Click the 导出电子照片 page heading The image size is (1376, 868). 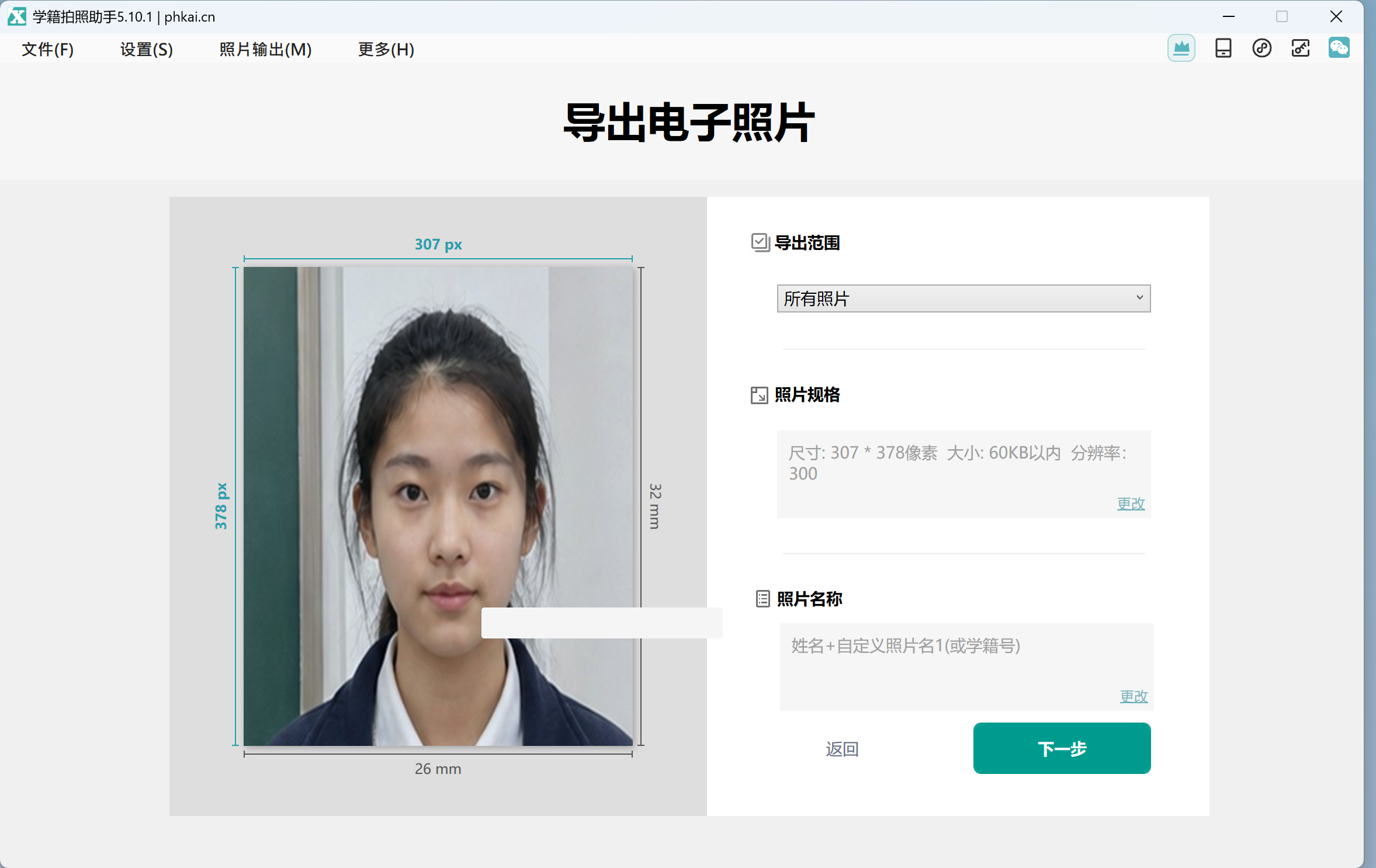pyautogui.click(x=688, y=123)
